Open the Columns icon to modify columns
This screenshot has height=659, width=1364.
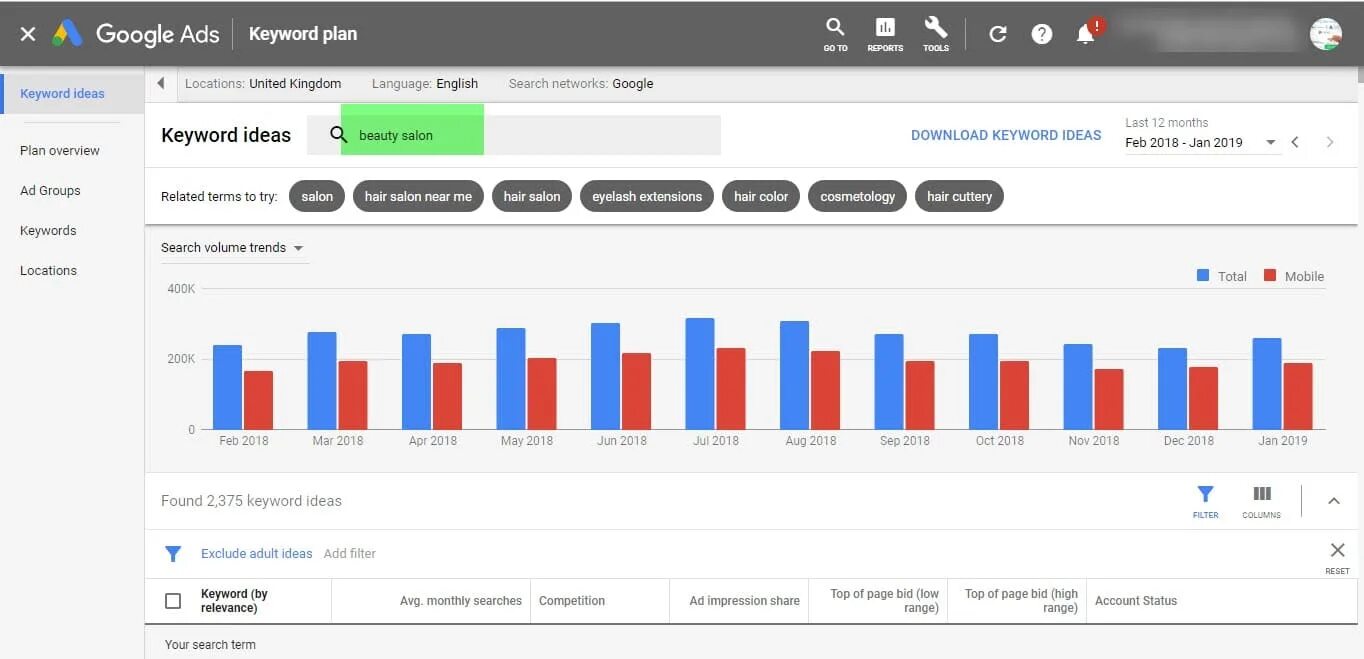click(x=1260, y=495)
